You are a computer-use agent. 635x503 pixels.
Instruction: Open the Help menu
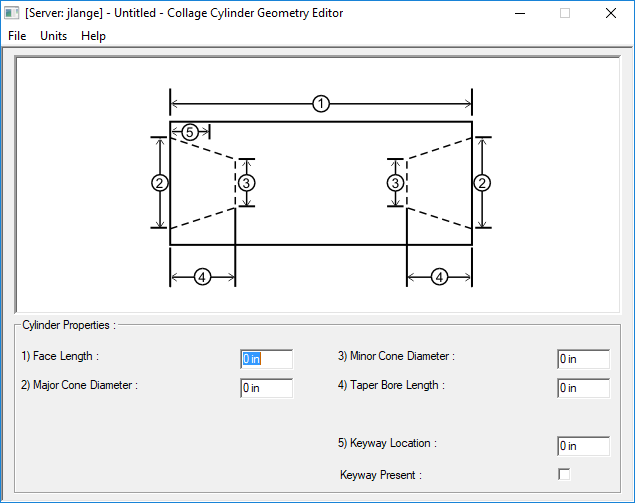[x=93, y=36]
